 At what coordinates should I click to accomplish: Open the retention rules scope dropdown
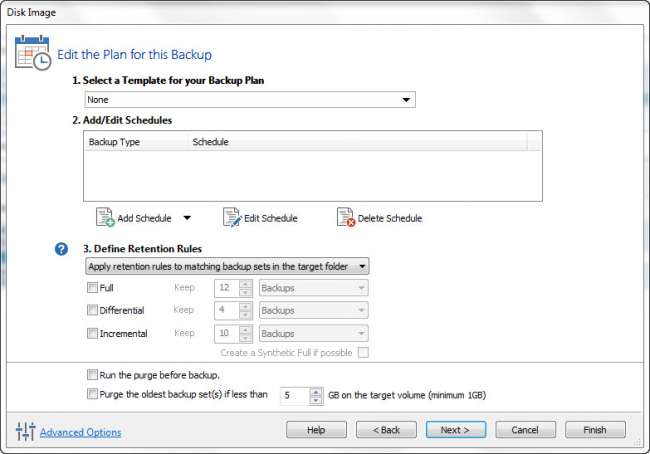tap(228, 266)
